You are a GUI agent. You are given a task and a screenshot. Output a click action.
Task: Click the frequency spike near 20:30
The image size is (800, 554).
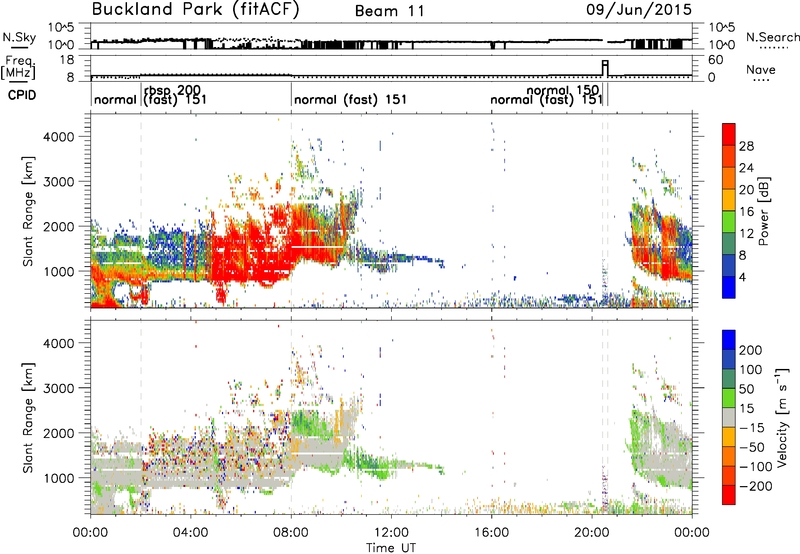pos(605,68)
